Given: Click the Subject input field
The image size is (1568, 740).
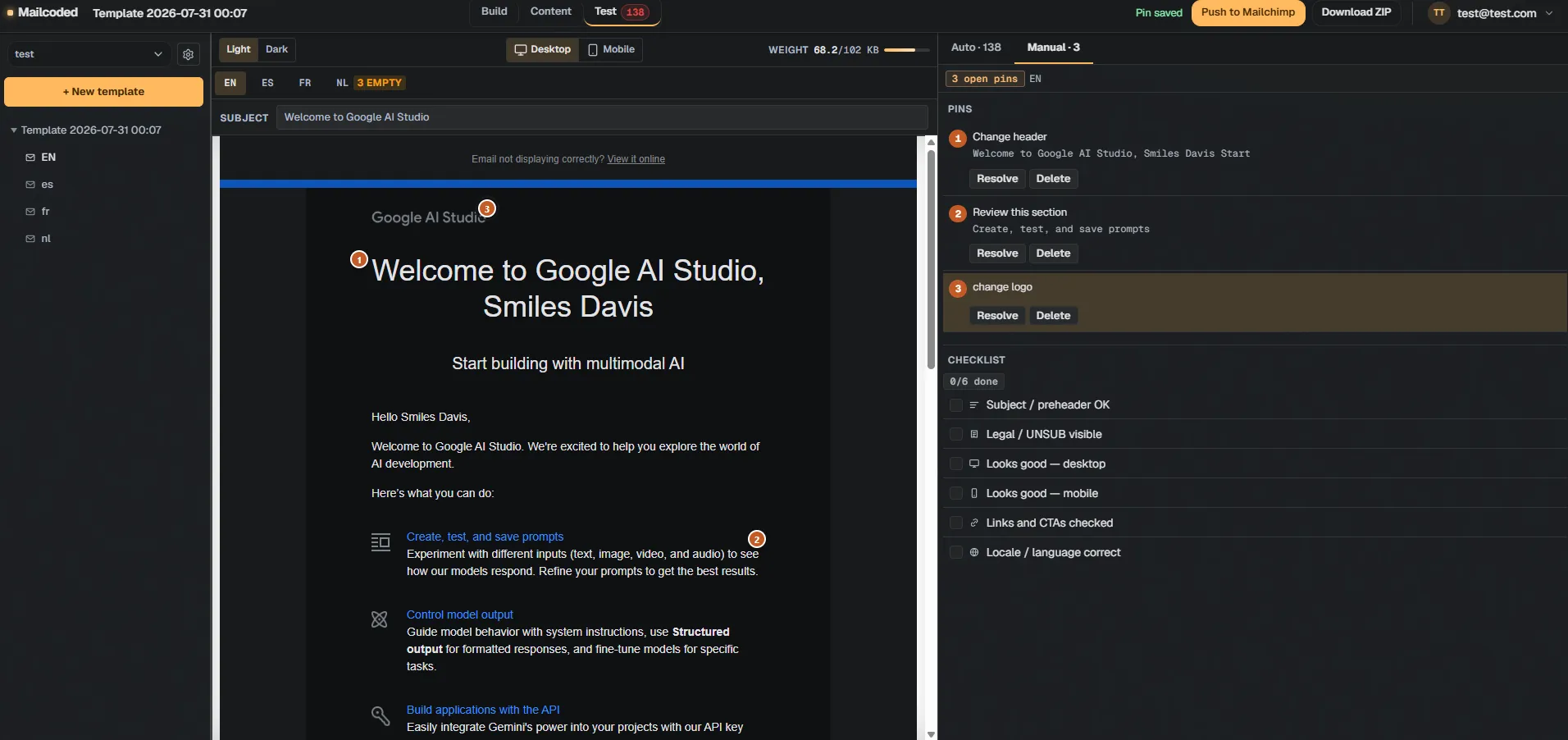Looking at the screenshot, I should (x=602, y=117).
